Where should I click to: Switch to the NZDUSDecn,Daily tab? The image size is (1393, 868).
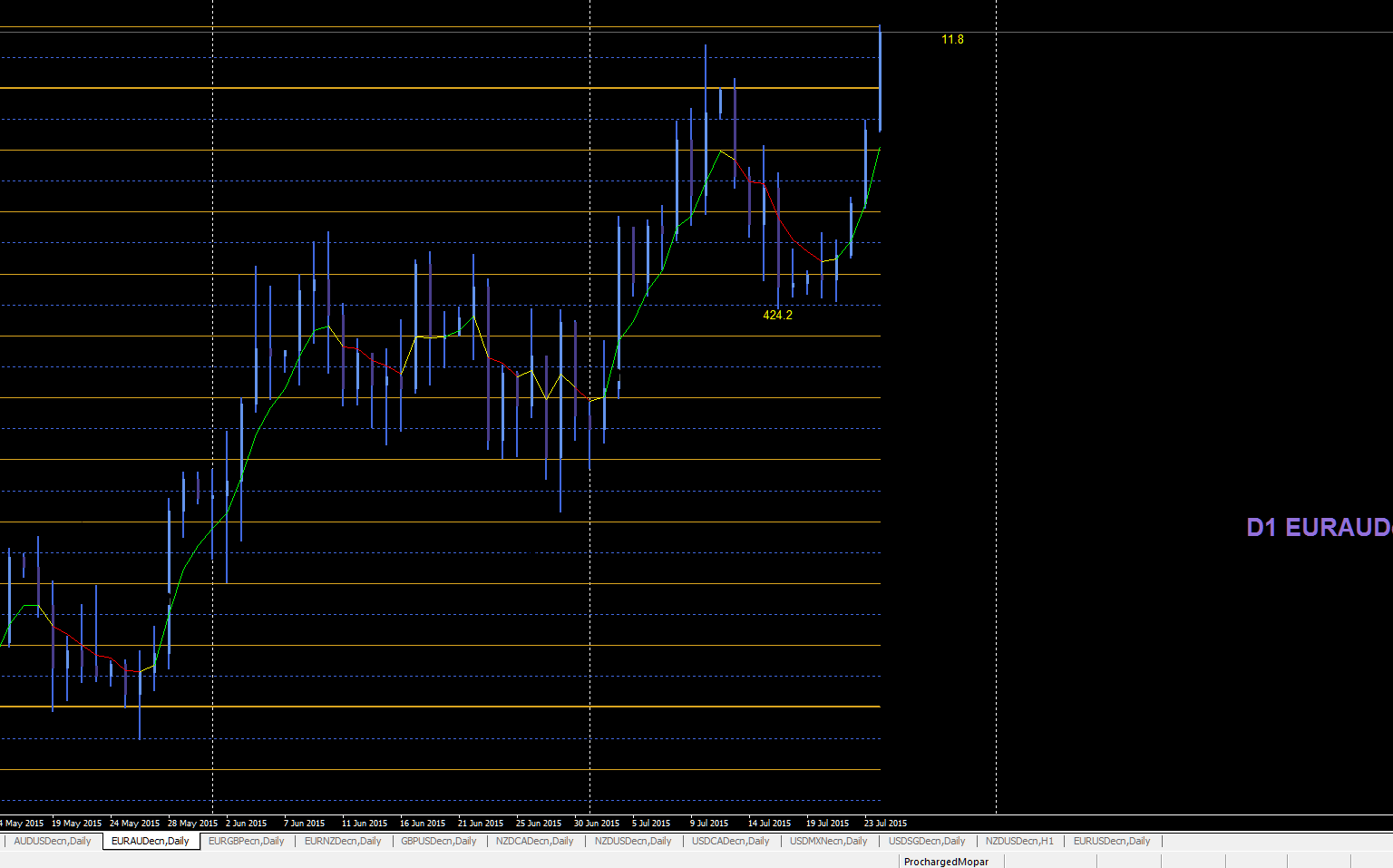click(633, 841)
